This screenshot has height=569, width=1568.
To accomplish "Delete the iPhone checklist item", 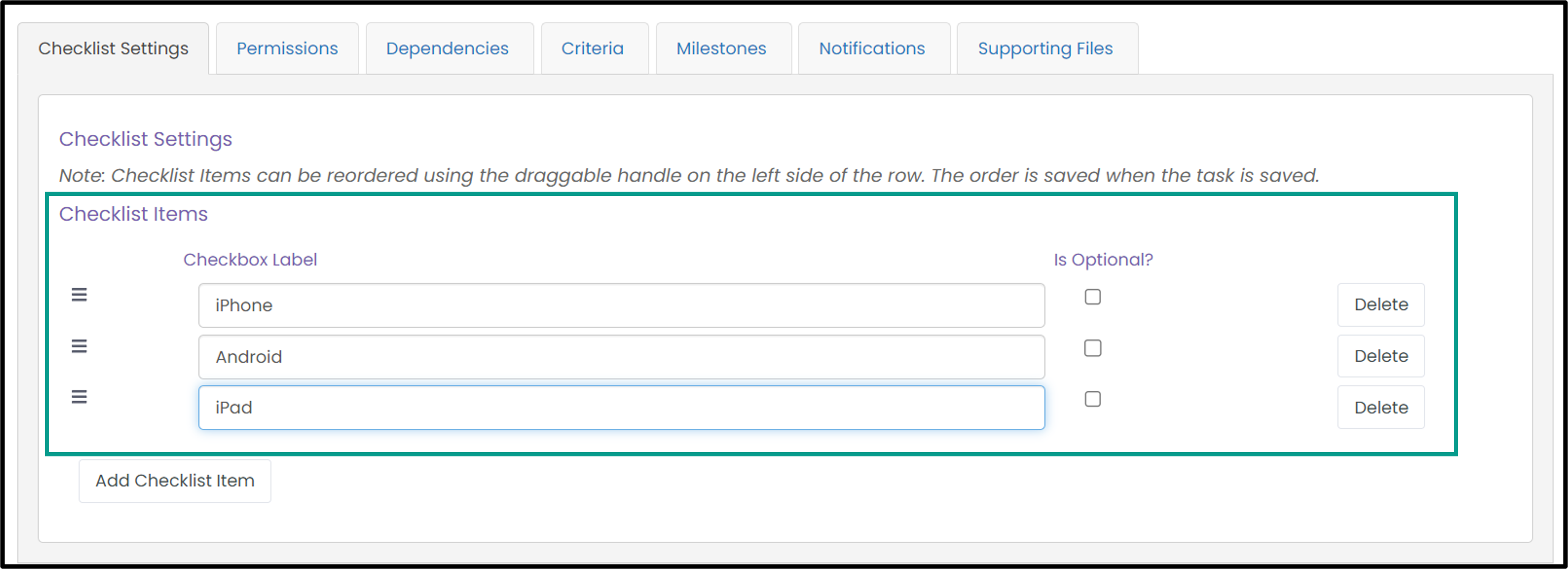I will 1381,305.
